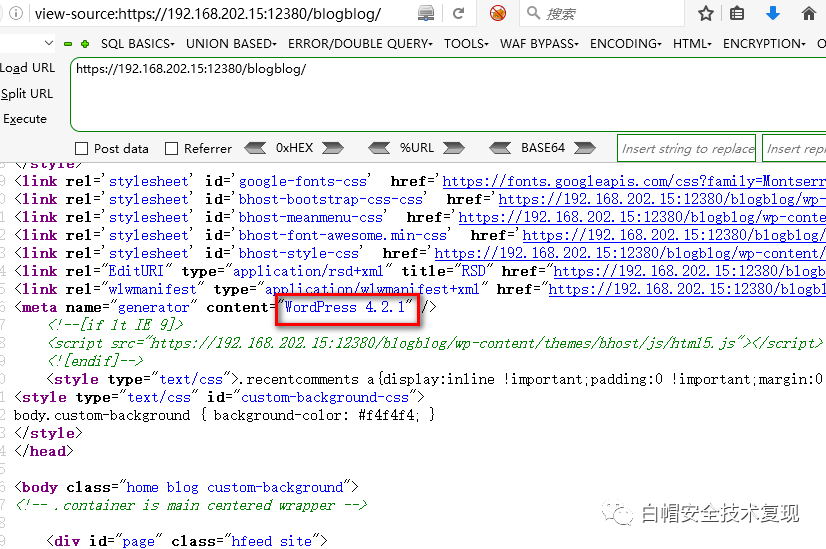
Task: Encode with right %URL arrow
Action: [x=454, y=148]
